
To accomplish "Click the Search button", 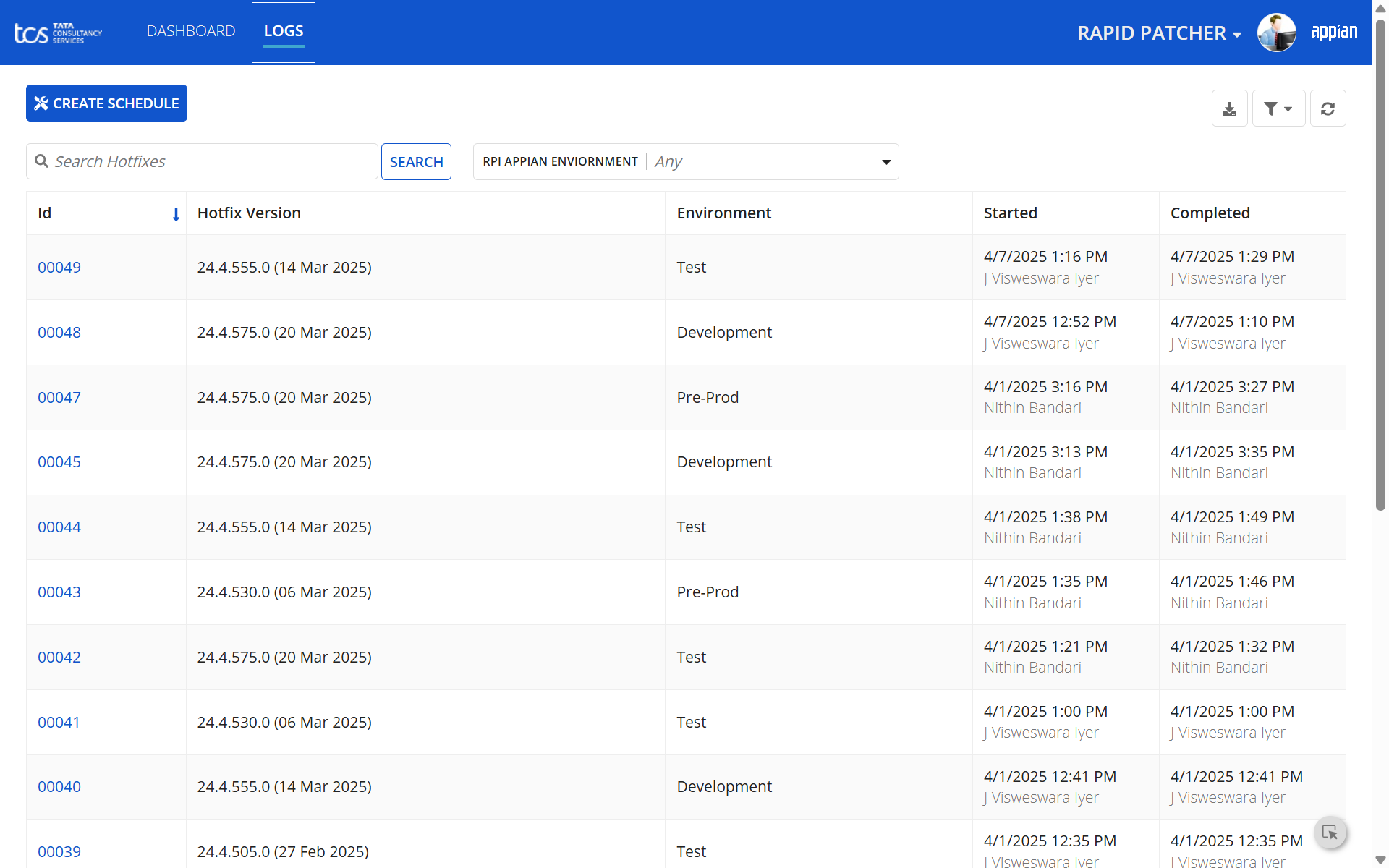I will [416, 161].
